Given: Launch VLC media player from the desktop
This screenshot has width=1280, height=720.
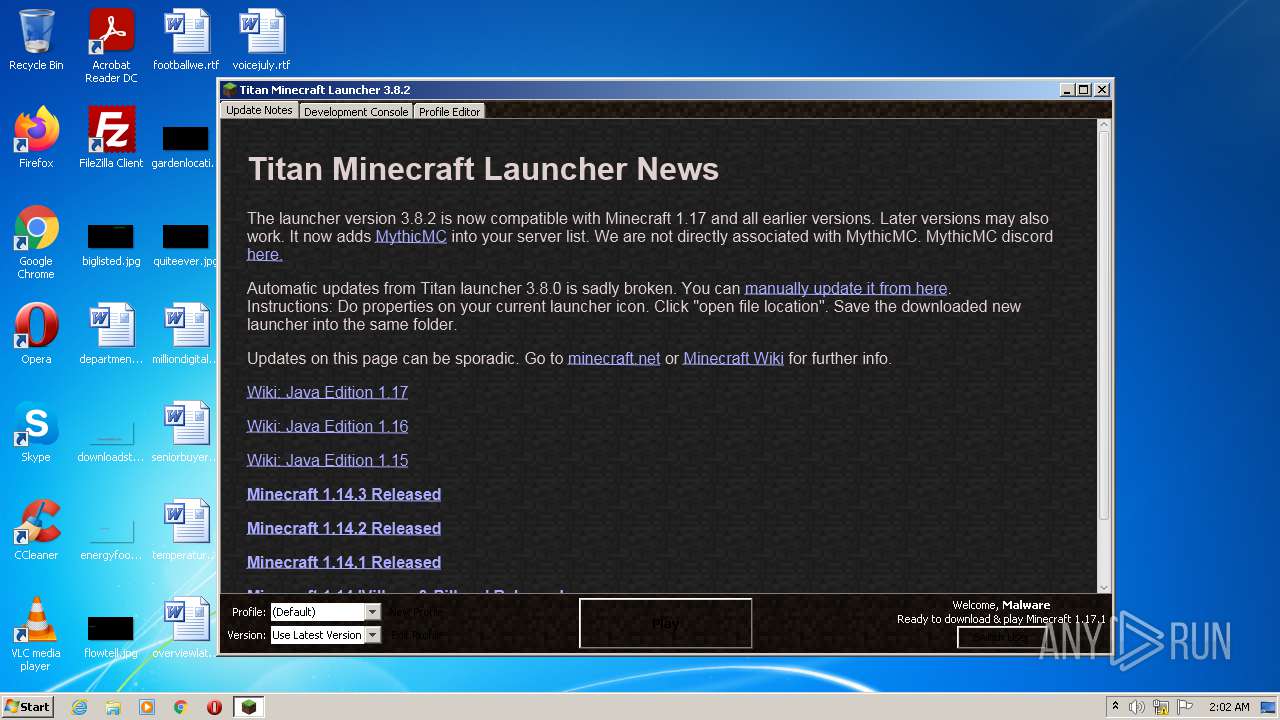Looking at the screenshot, I should pyautogui.click(x=36, y=634).
